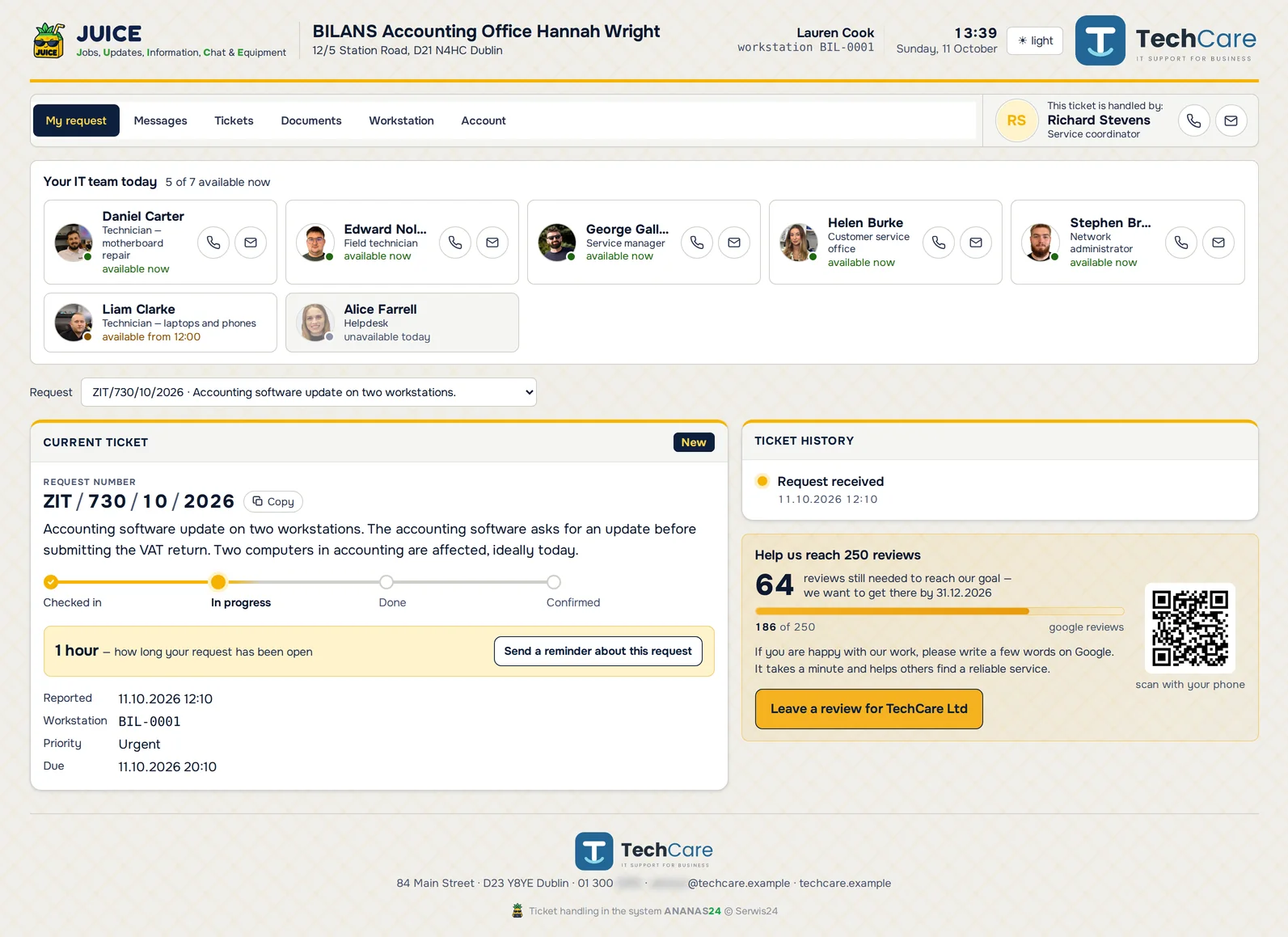
Task: Email network administrator Stephen Br...
Action: coord(1218,243)
